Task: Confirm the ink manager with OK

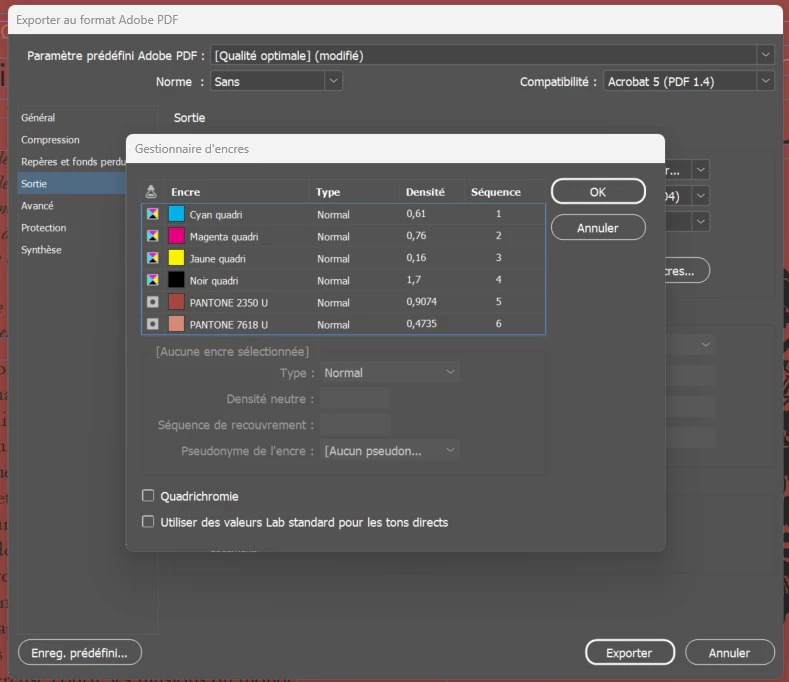Action: pyautogui.click(x=598, y=191)
